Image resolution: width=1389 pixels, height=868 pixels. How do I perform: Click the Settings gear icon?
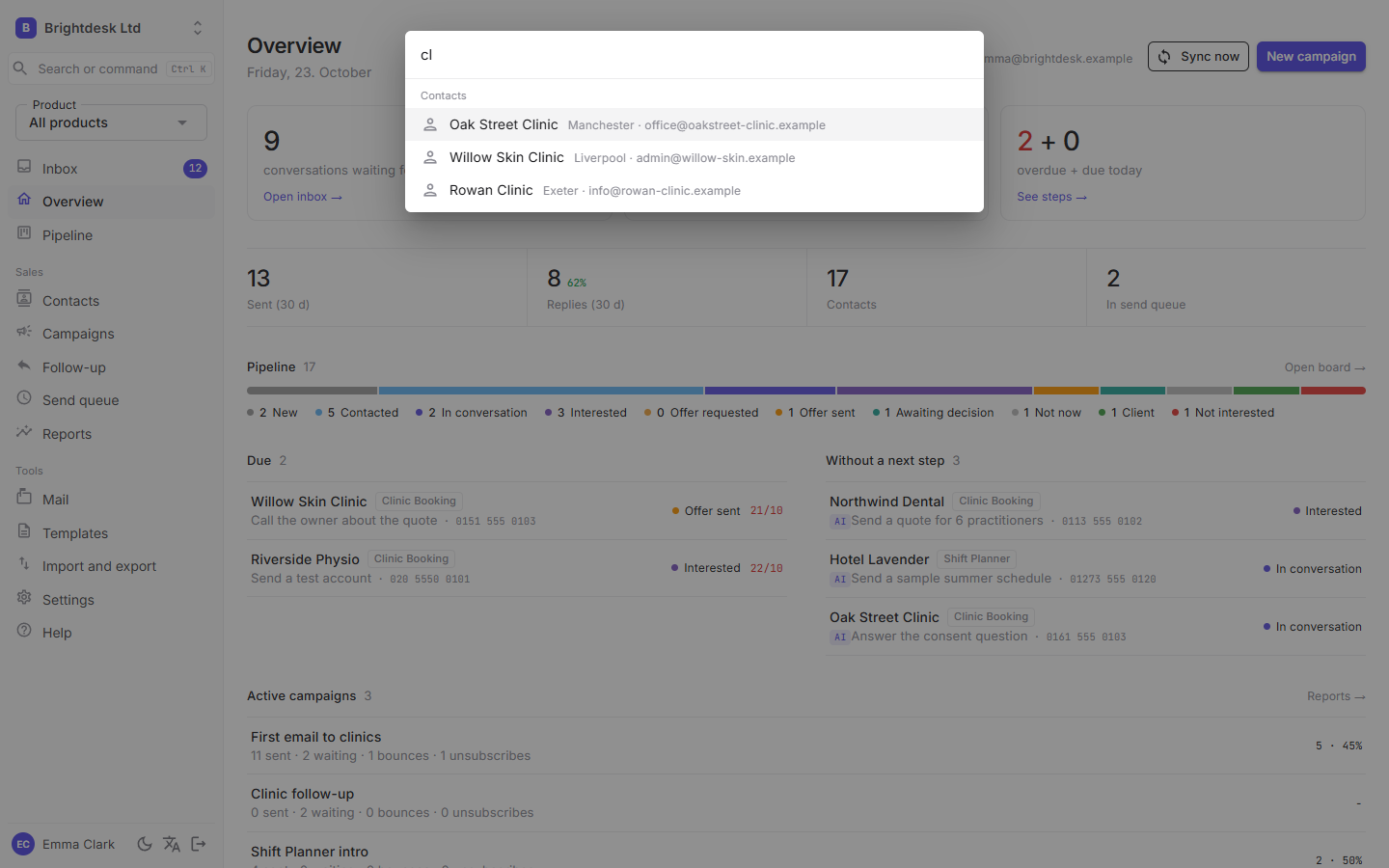(x=24, y=598)
